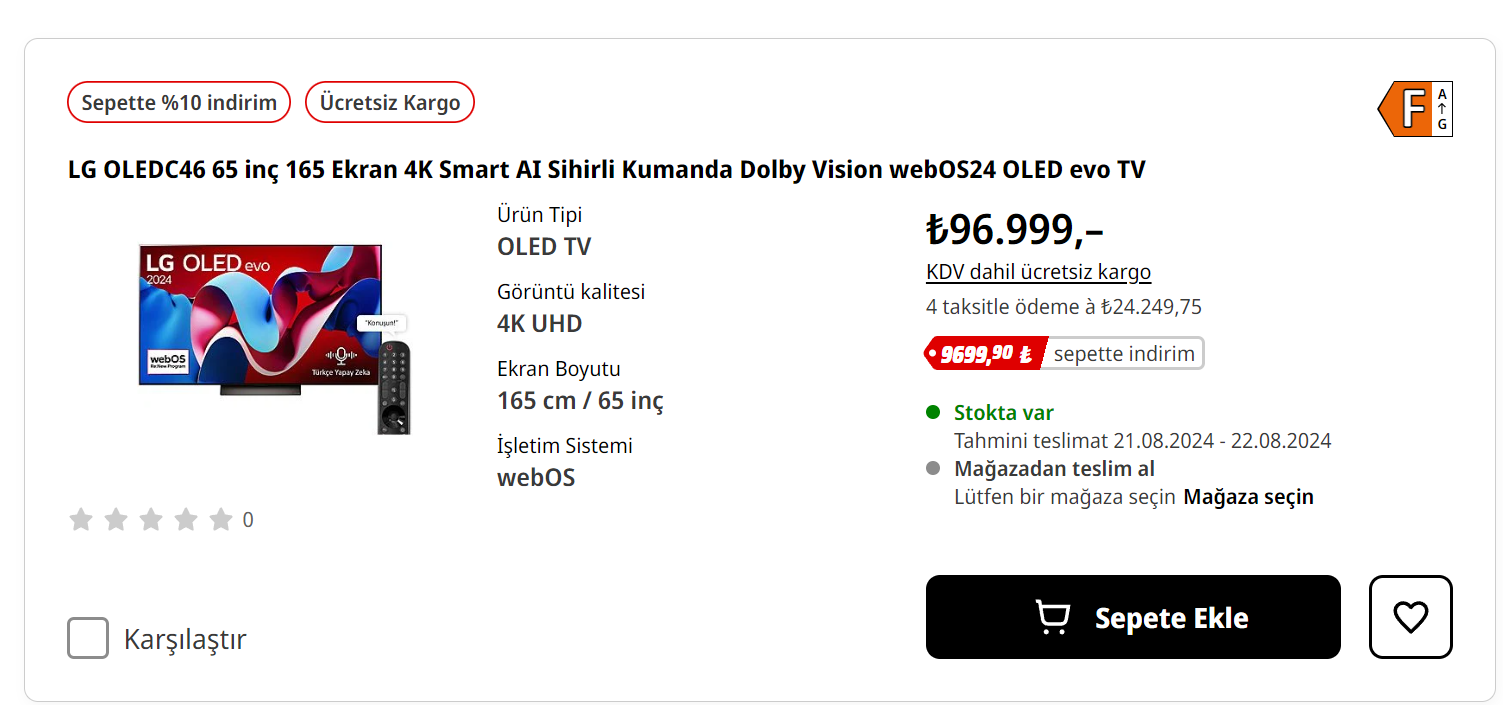Open the LG OLEDC46 product title

tap(606, 170)
